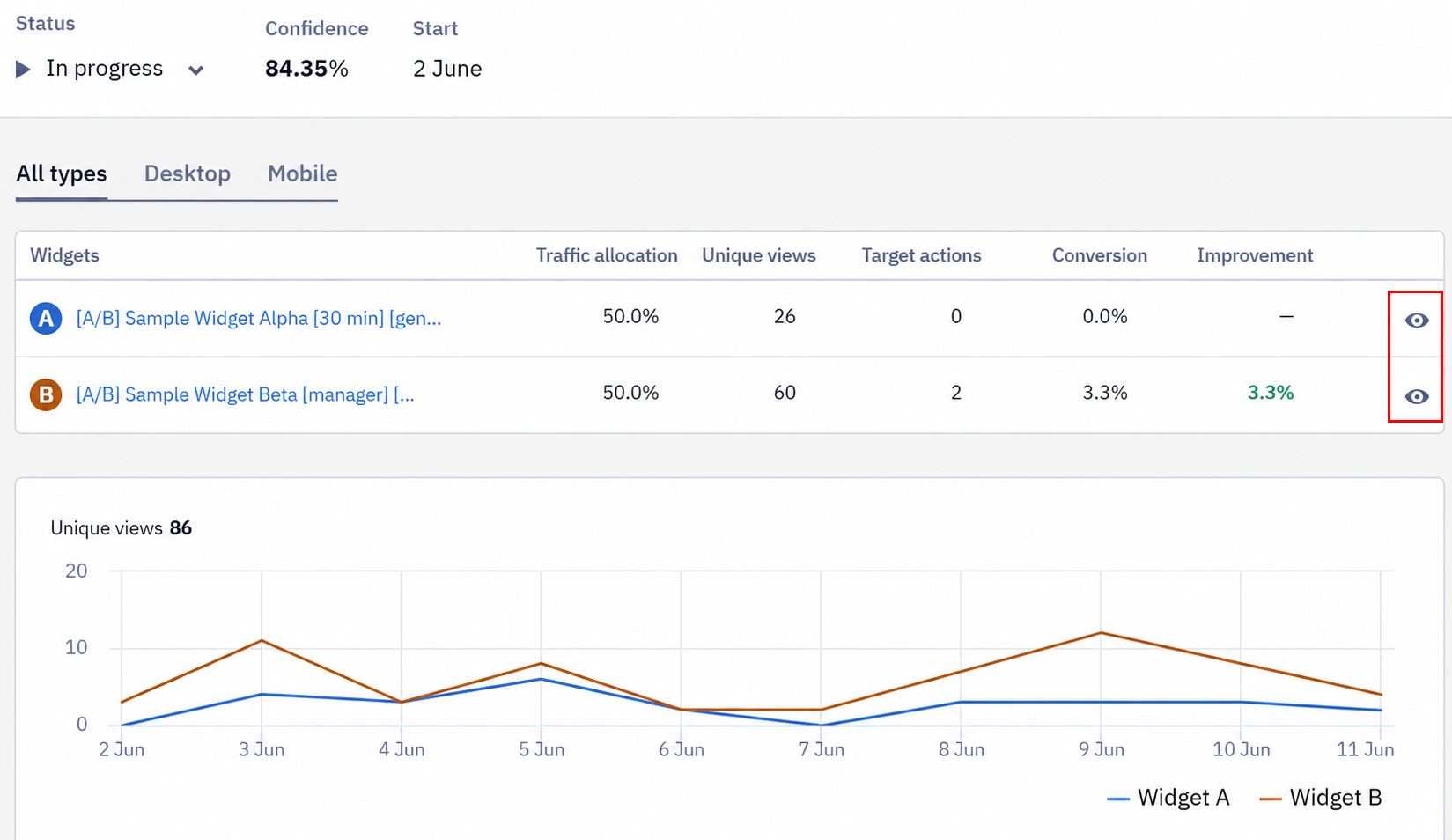This screenshot has width=1452, height=840.
Task: Preview Widget Alpha with its eye icon
Action: pyautogui.click(x=1416, y=321)
